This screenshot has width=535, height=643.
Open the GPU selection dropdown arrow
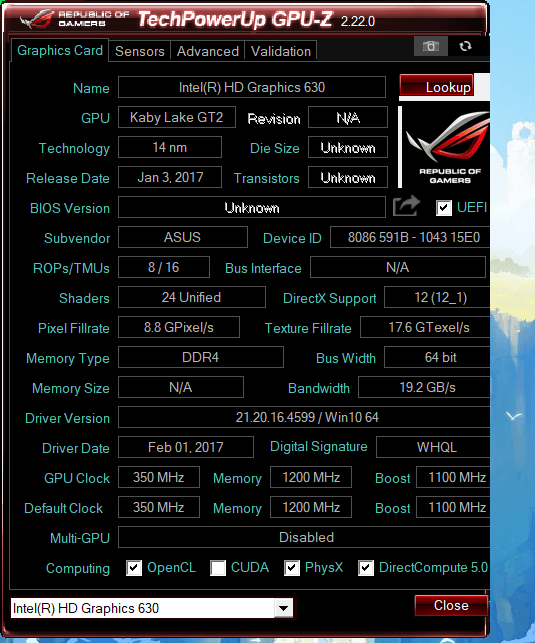[284, 608]
